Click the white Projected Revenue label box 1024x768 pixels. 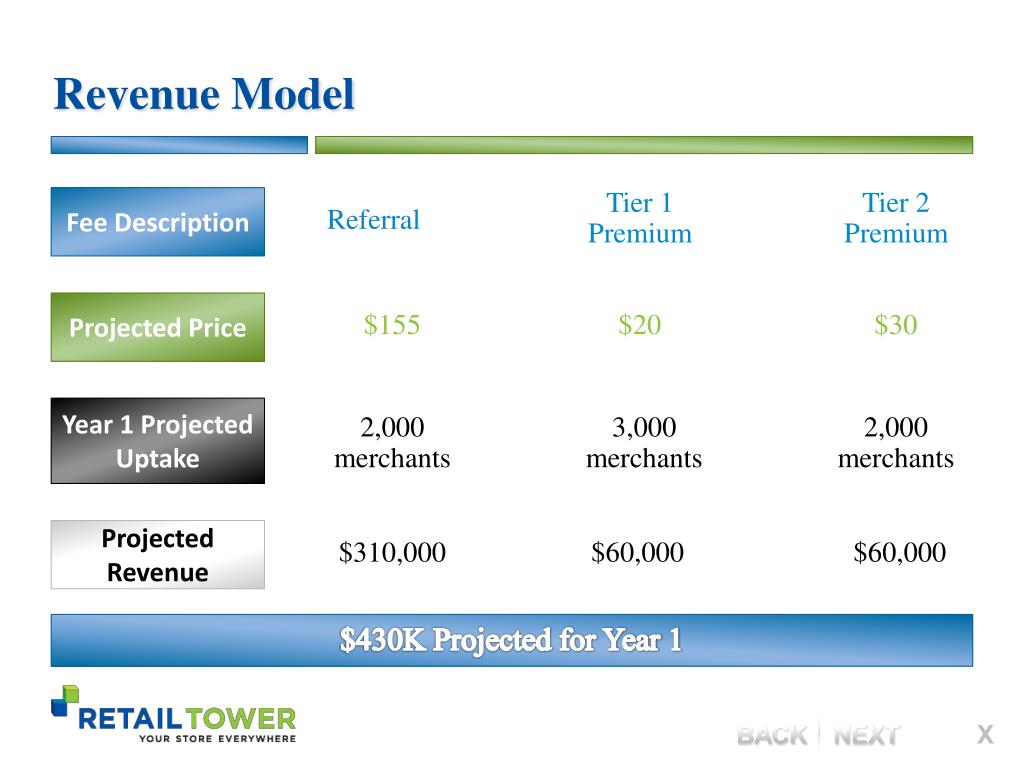coord(158,555)
